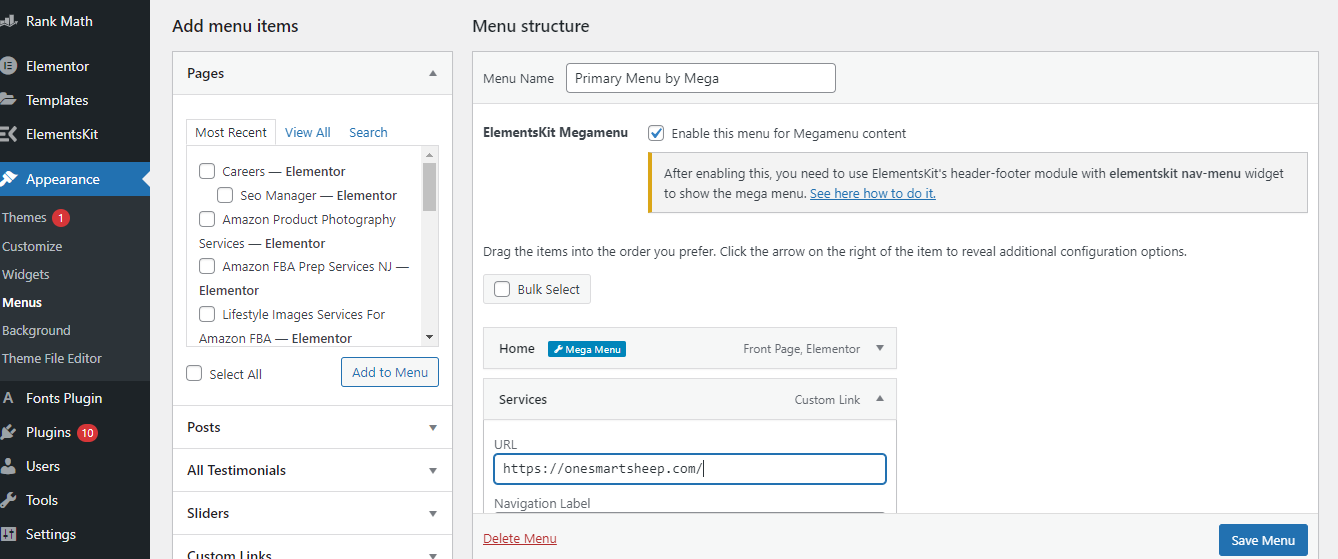Click the Save Menu button
Image resolution: width=1338 pixels, height=559 pixels.
1263,540
